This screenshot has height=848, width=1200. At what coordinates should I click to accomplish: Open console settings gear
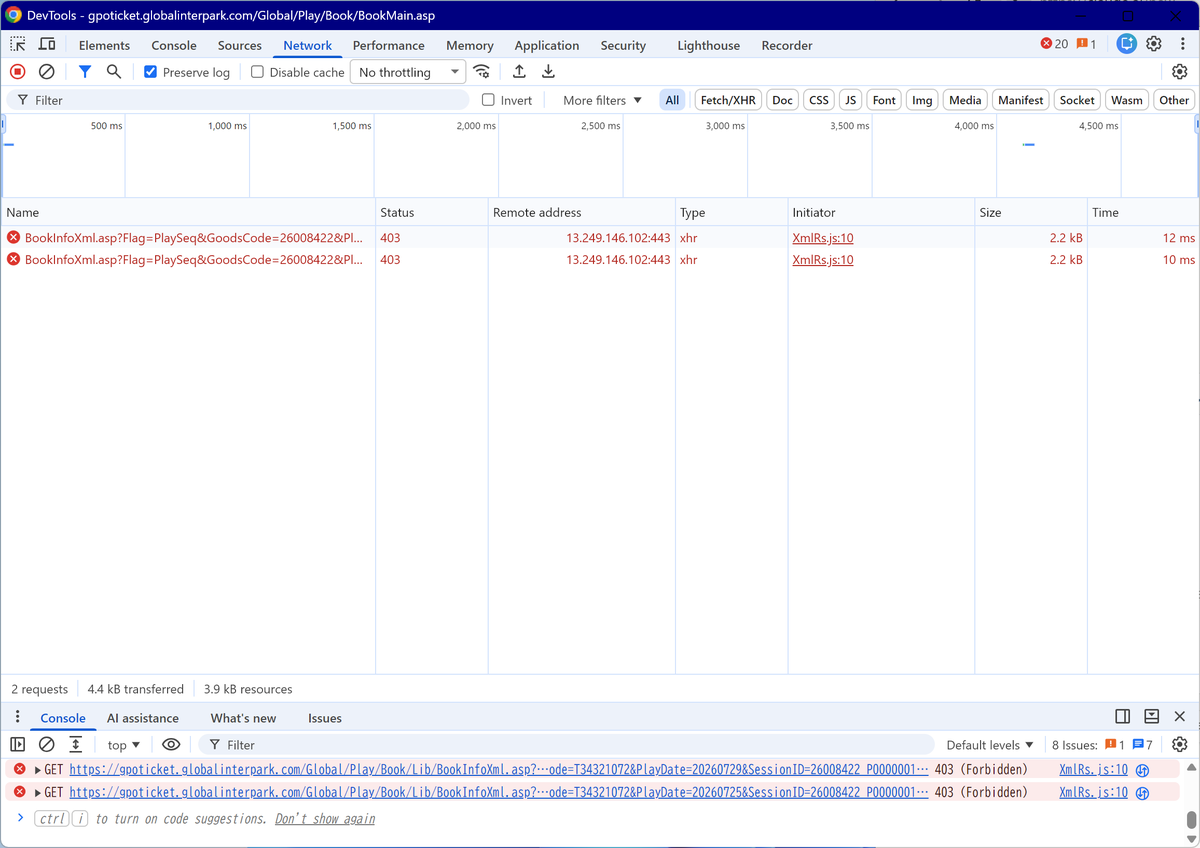(x=1179, y=745)
